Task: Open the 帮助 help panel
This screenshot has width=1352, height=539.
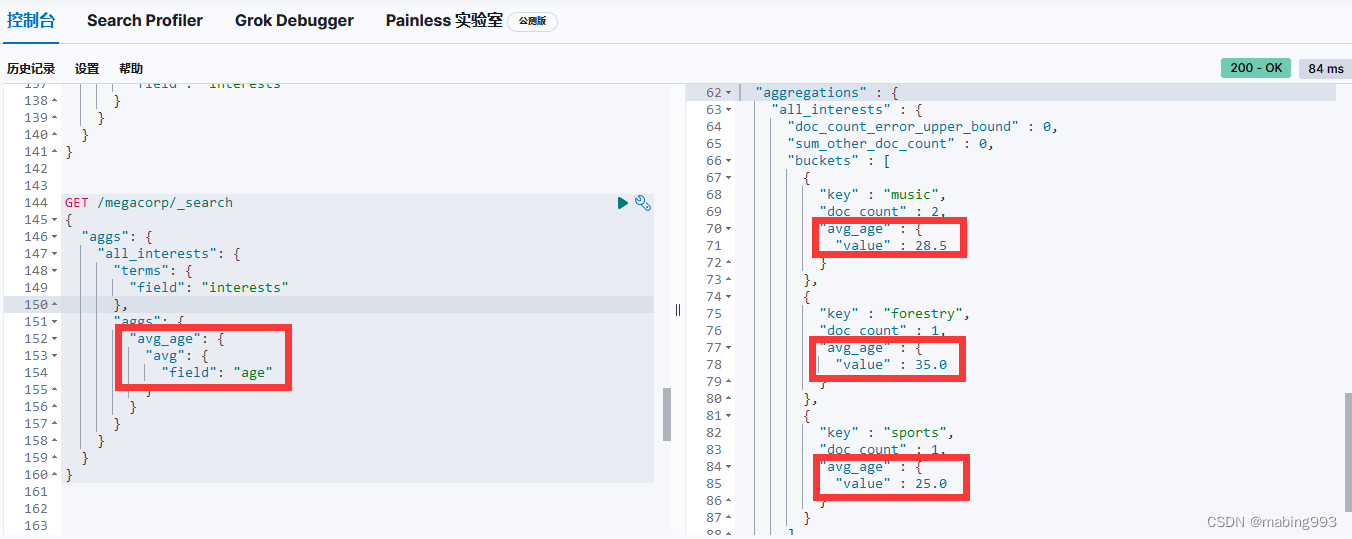Action: [x=131, y=69]
